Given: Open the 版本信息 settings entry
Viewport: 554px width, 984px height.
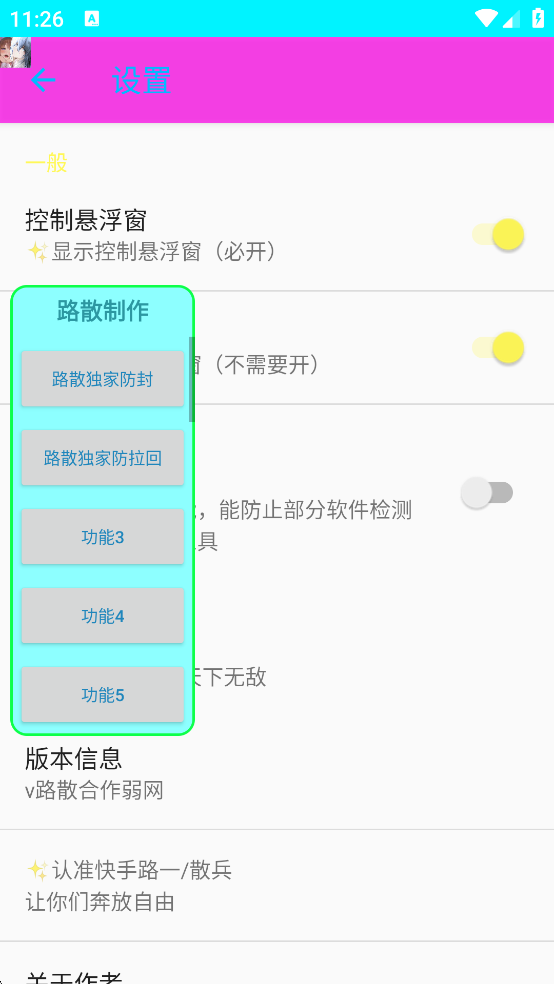Looking at the screenshot, I should 277,774.
